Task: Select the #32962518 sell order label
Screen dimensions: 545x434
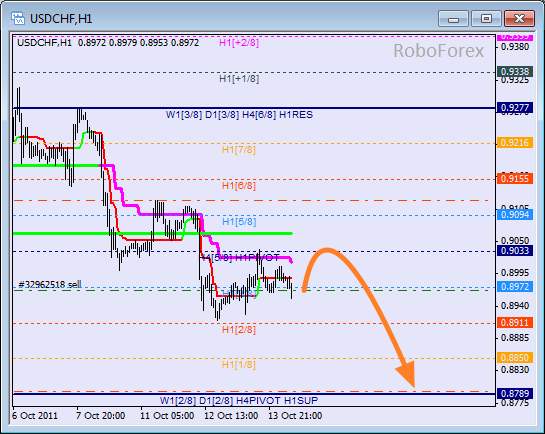Action: (x=50, y=285)
